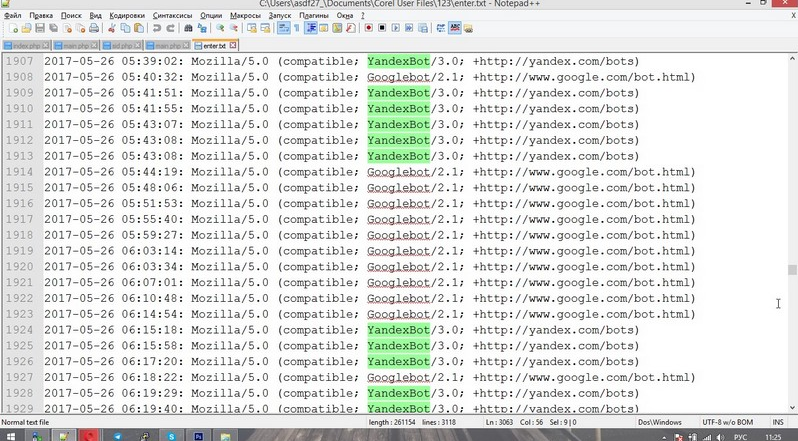Open Find with the binoculars icon

tap(188, 29)
